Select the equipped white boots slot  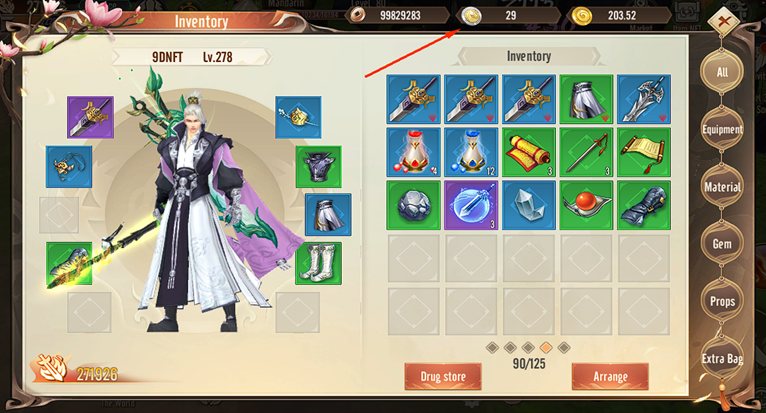coord(319,263)
